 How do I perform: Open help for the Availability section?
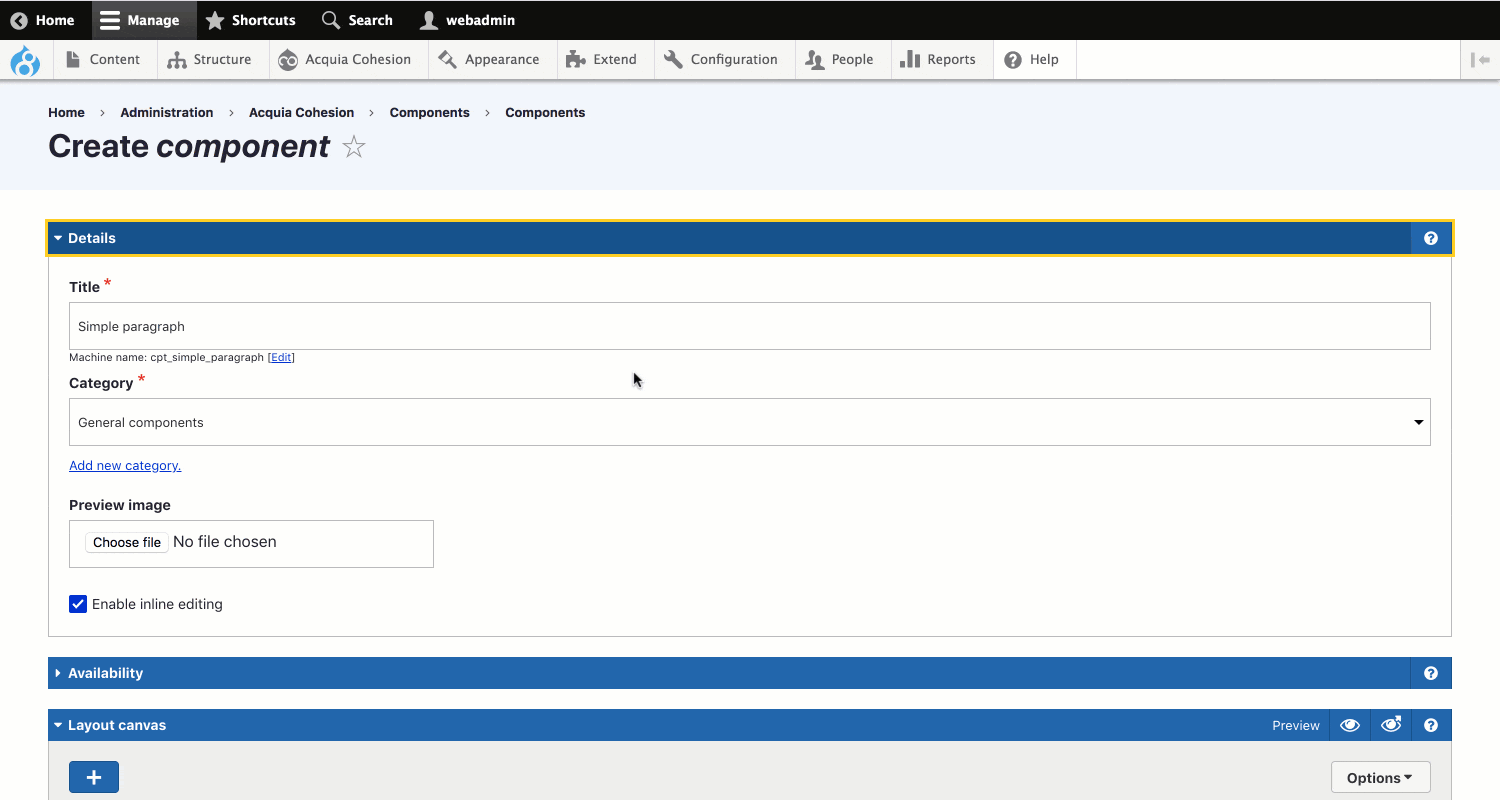click(1430, 673)
